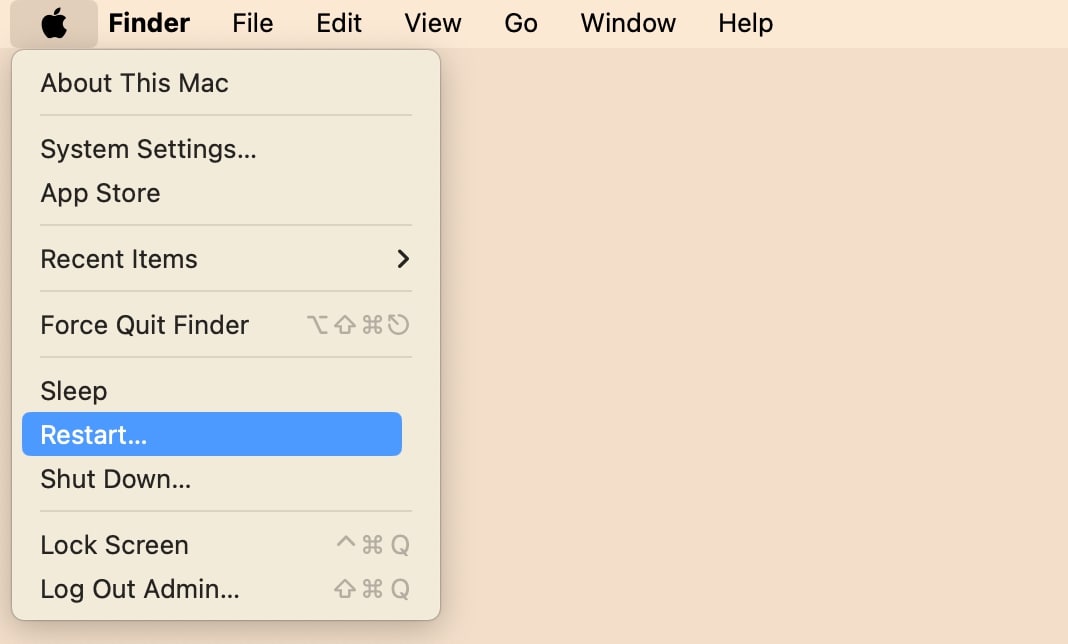Open the View menu
The height and width of the screenshot is (644, 1068).
pyautogui.click(x=432, y=23)
